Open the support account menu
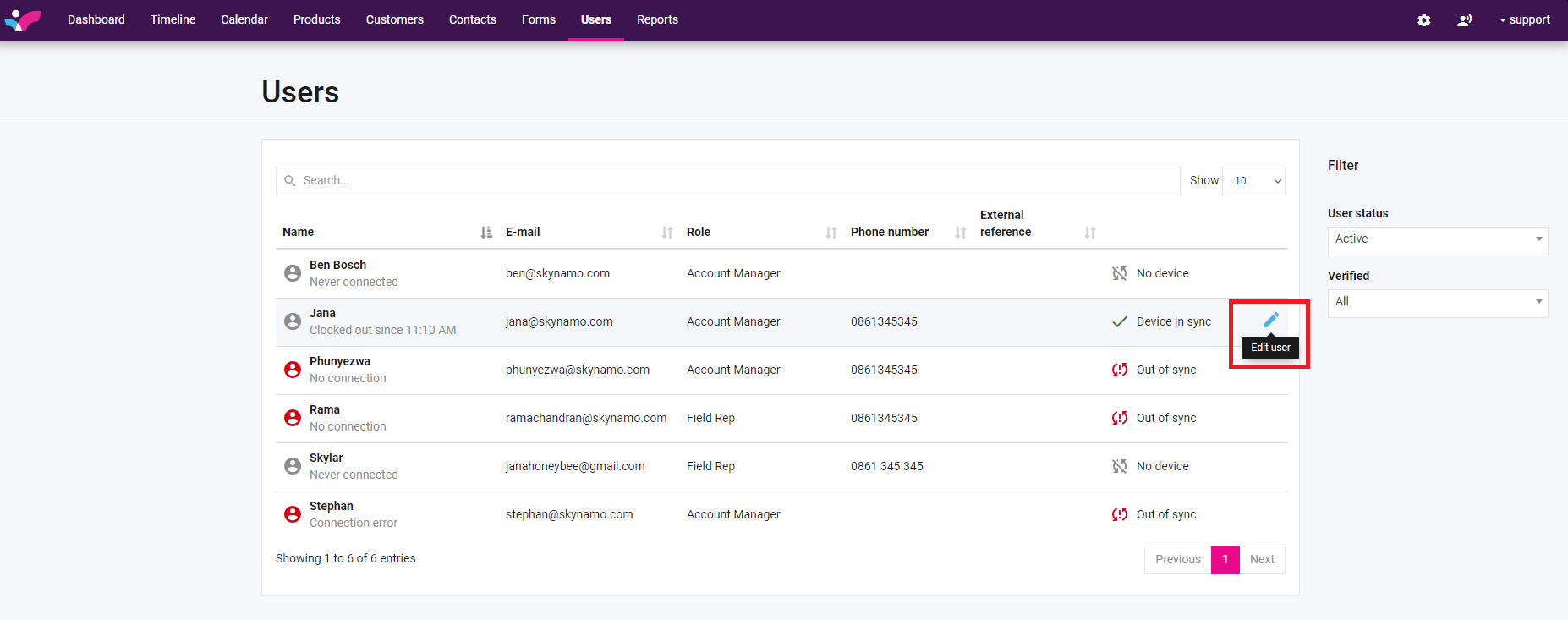Image resolution: width=1568 pixels, height=620 pixels. pos(1525,20)
